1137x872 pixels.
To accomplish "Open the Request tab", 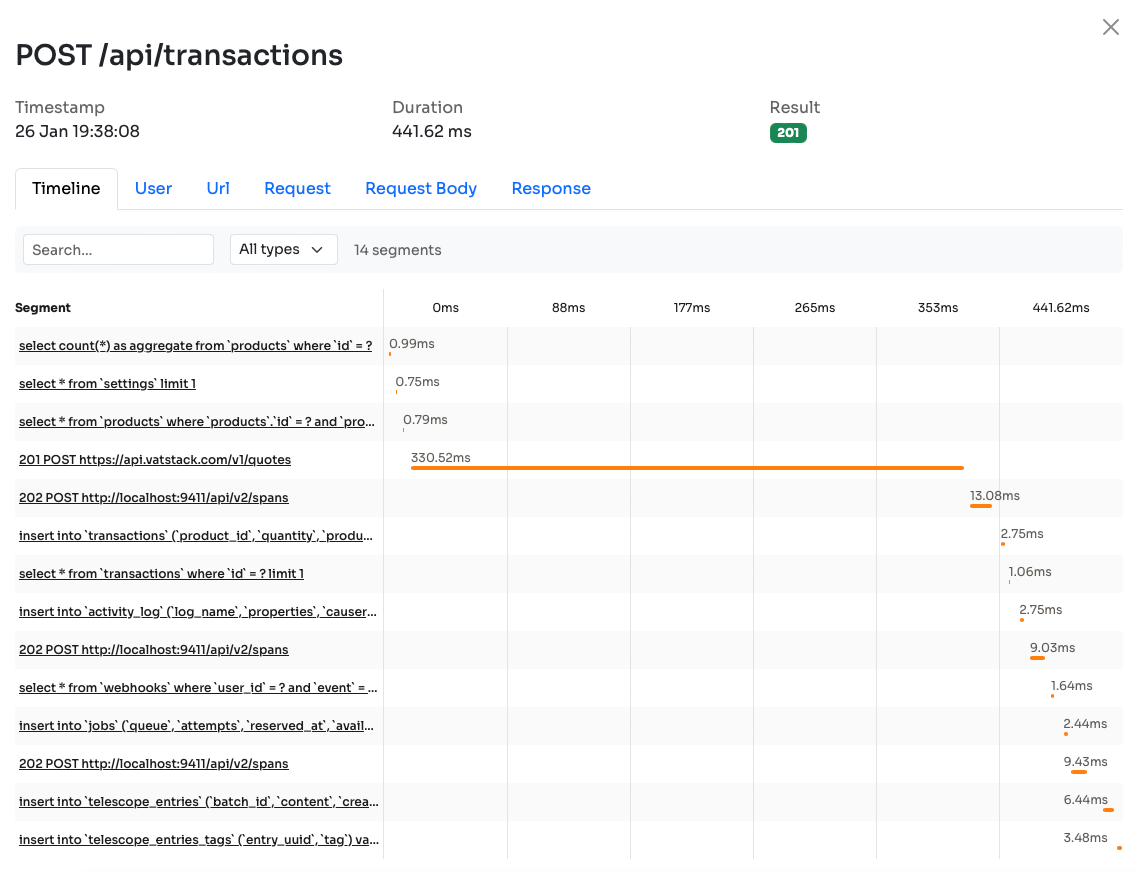I will 297,188.
